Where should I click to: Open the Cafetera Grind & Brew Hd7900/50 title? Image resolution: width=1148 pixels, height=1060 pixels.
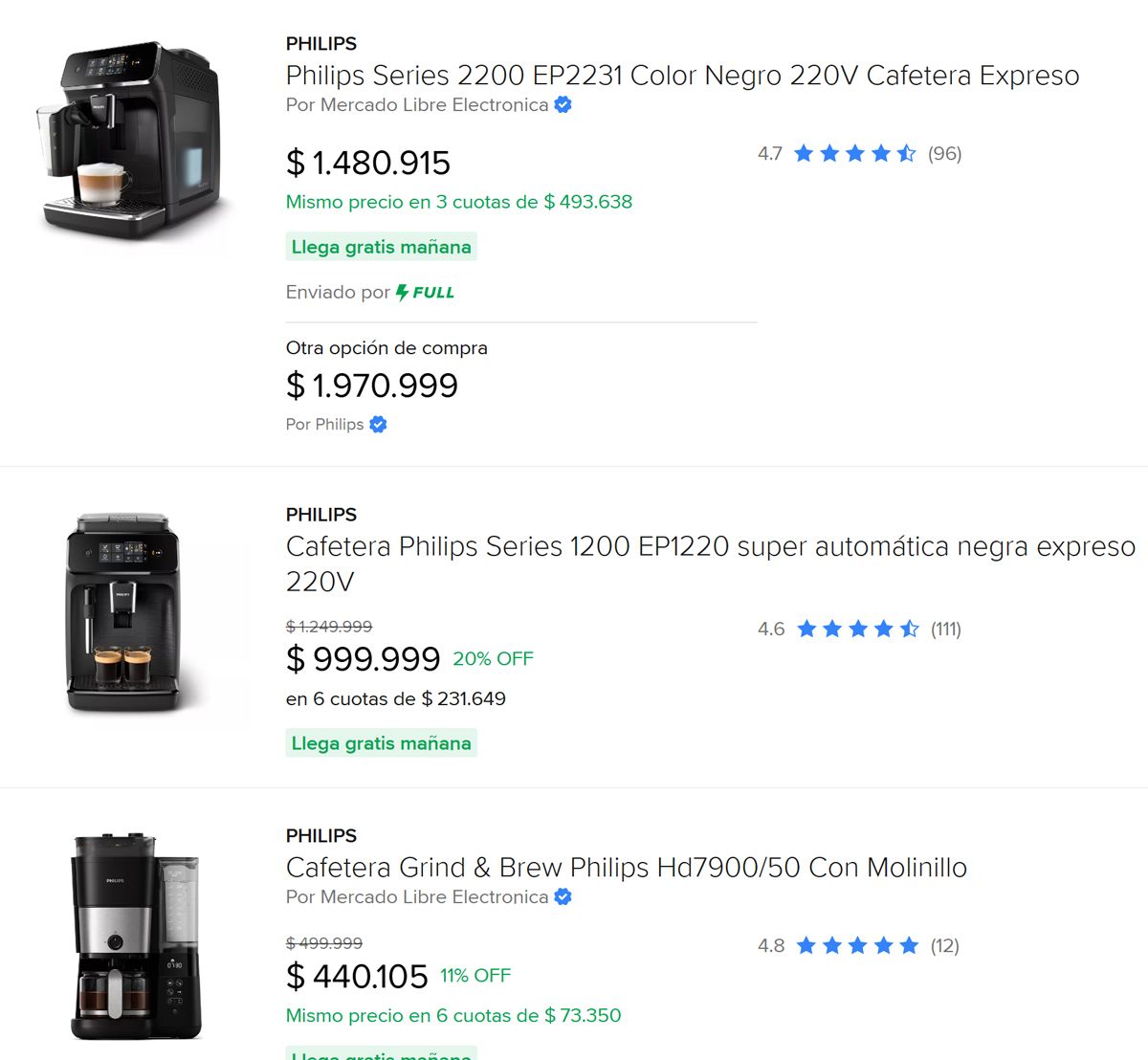(x=626, y=868)
